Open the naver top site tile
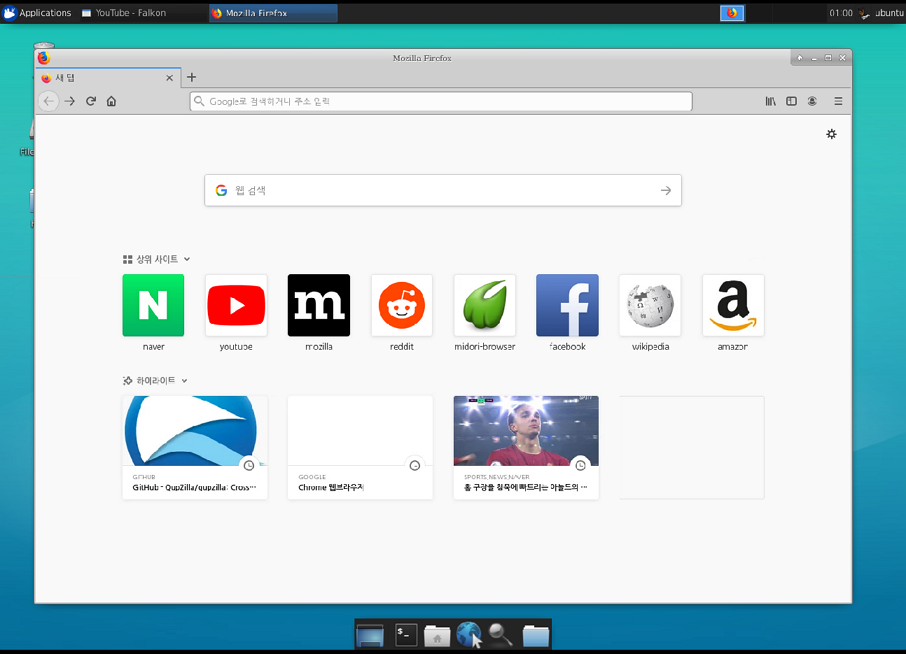This screenshot has height=654, width=906. (x=153, y=305)
